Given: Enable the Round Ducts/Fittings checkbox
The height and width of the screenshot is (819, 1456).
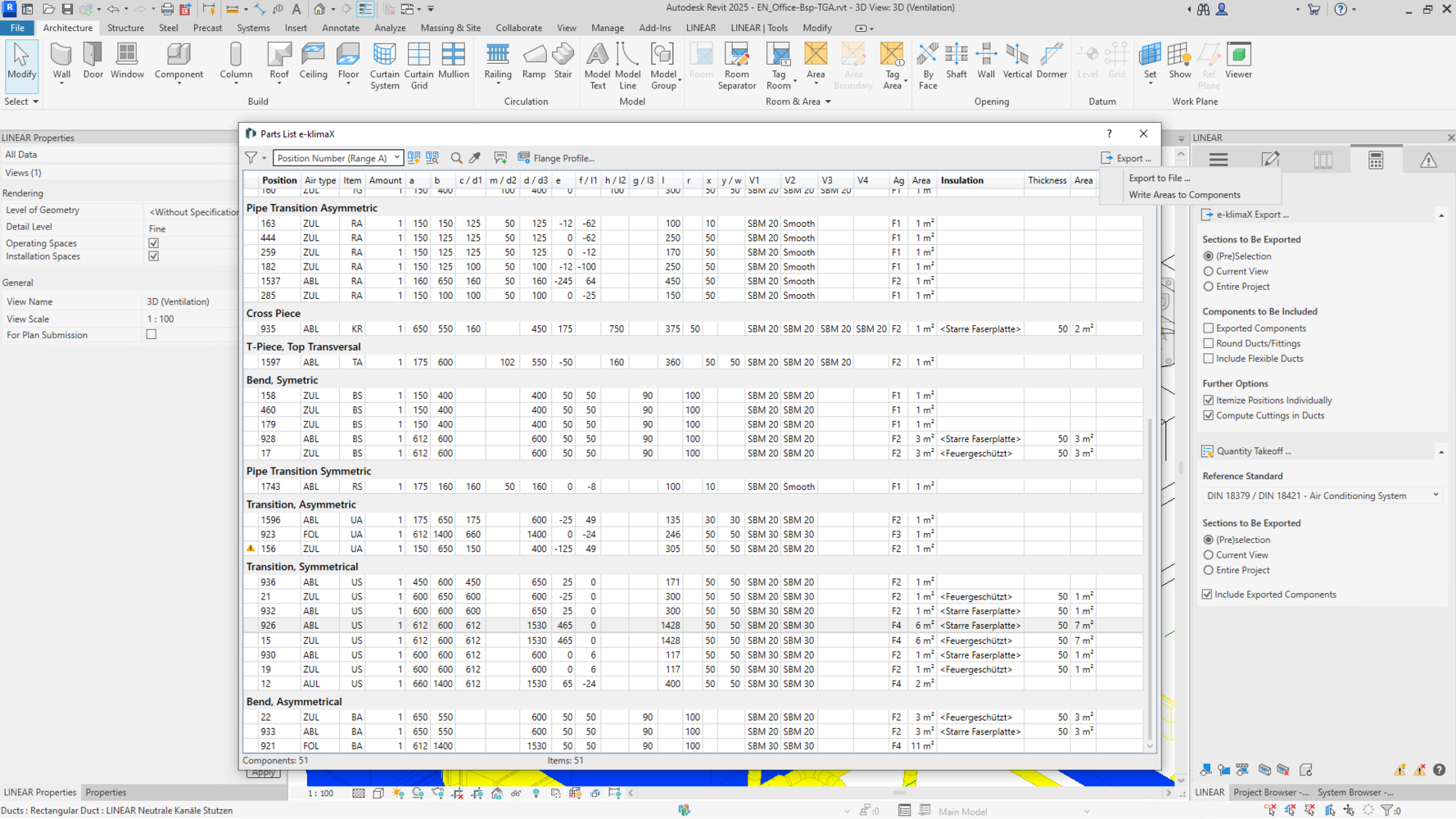Looking at the screenshot, I should (x=1208, y=343).
